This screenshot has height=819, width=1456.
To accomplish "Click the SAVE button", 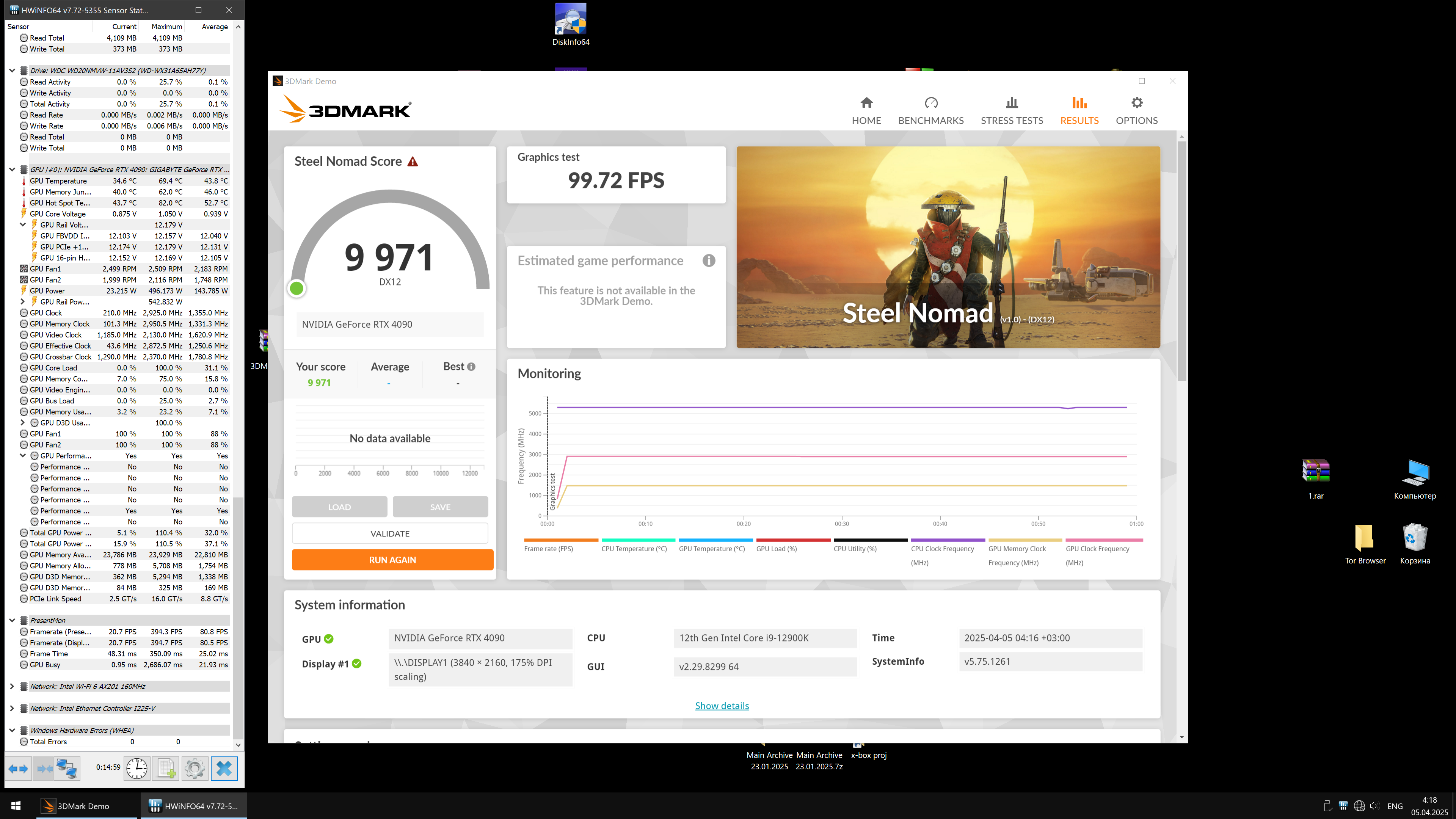I will pos(440,507).
